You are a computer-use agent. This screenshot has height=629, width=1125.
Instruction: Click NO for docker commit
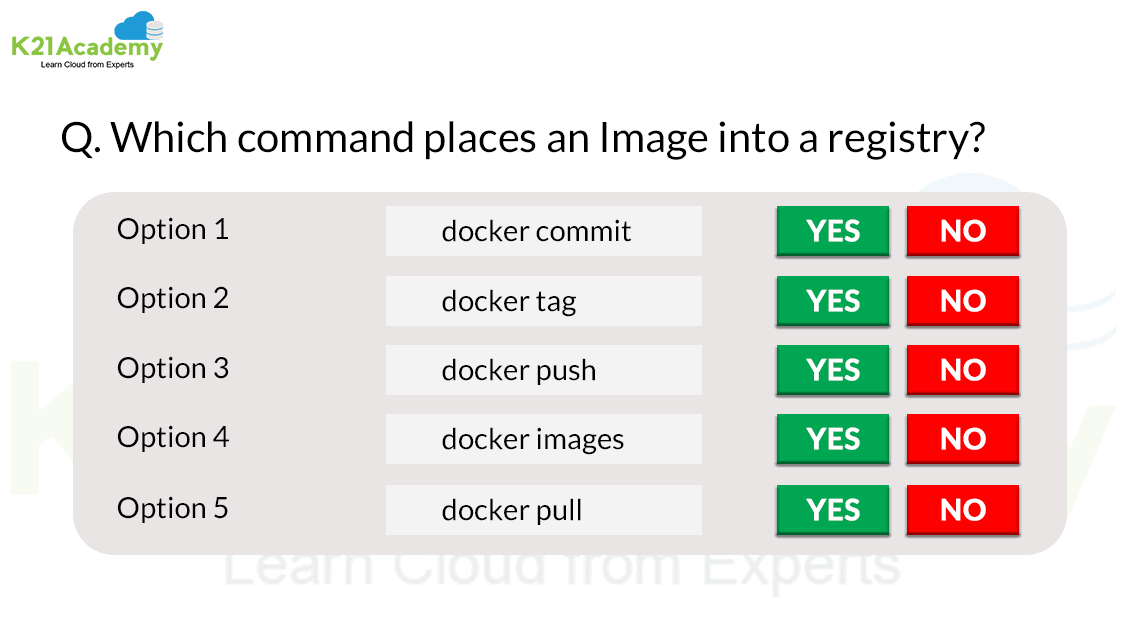[962, 231]
